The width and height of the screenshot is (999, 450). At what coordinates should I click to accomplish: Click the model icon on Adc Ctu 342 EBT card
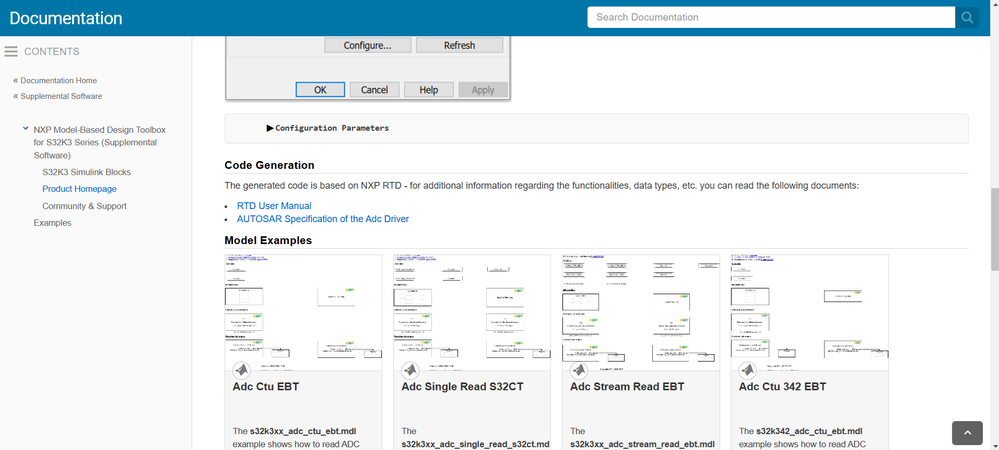[747, 370]
